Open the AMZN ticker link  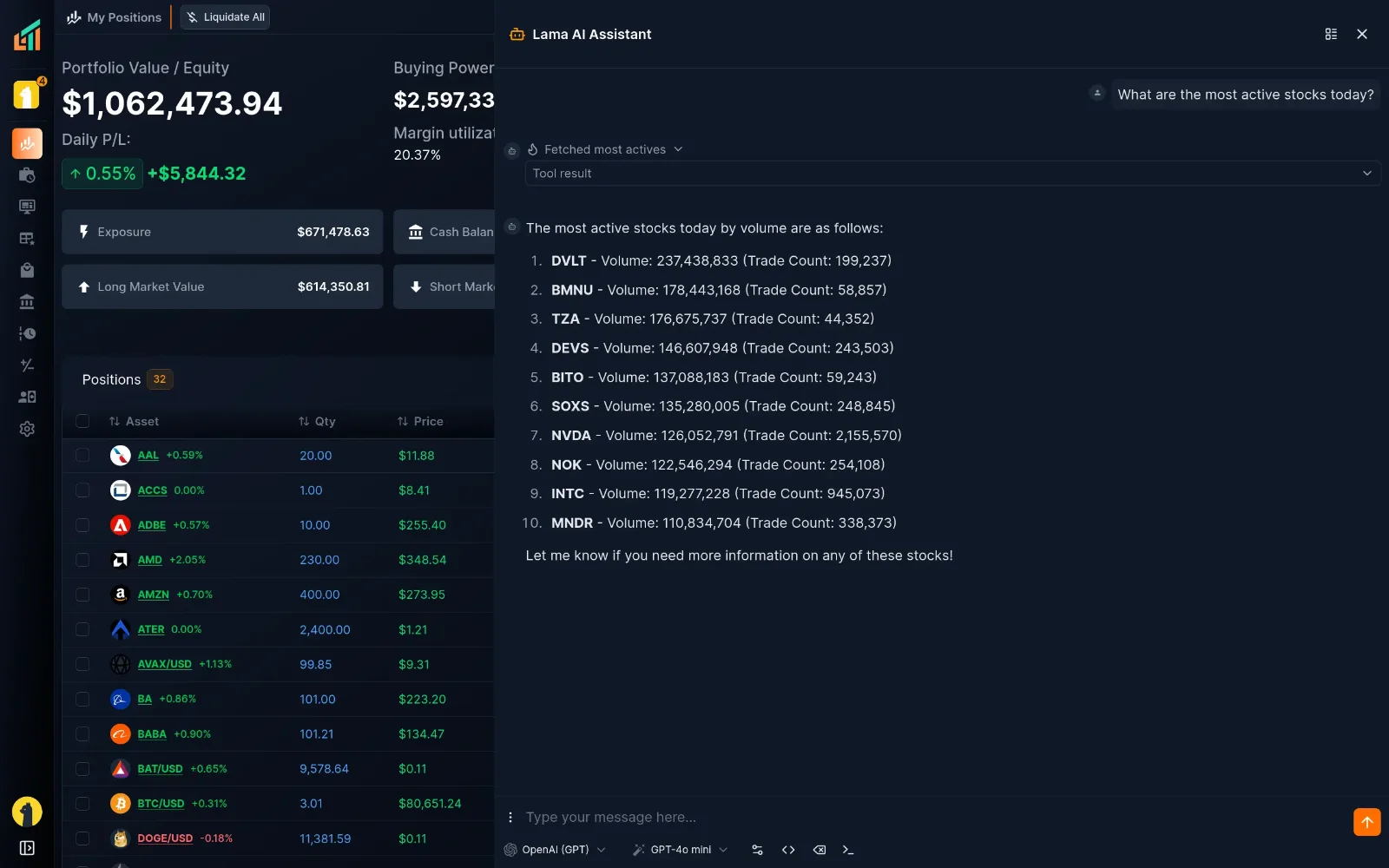tap(154, 595)
